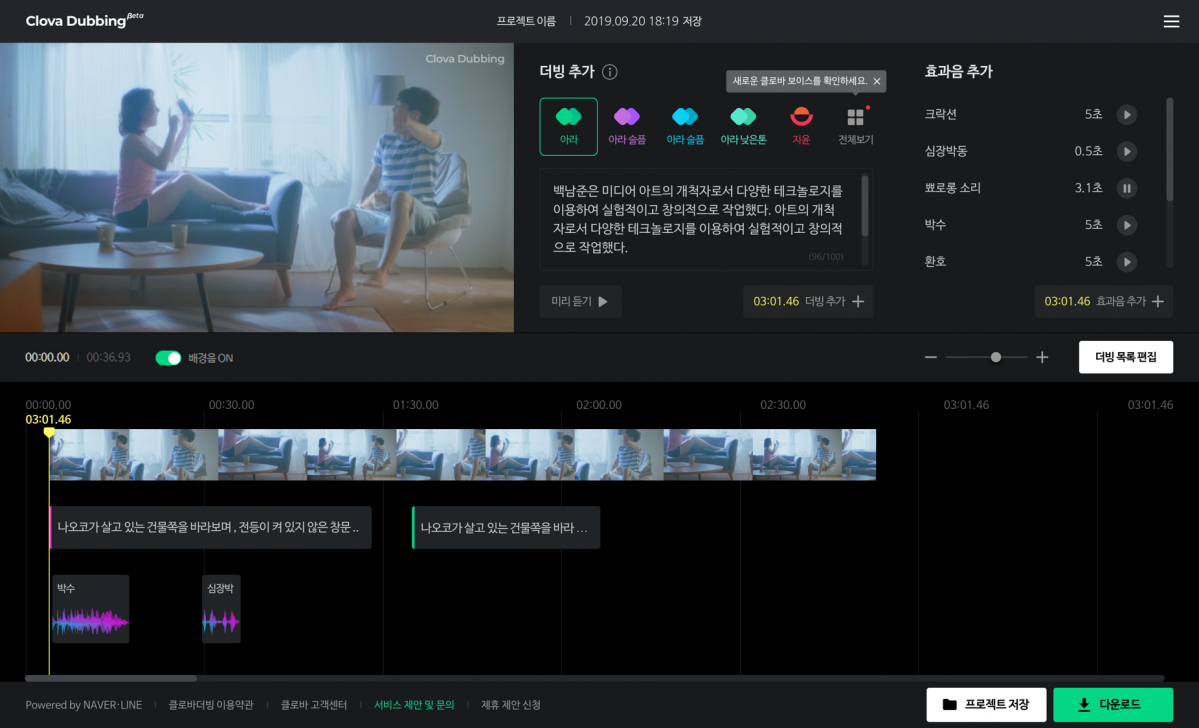This screenshot has width=1199, height=728.
Task: Click the info icon beside 더빙 추가
Action: click(x=610, y=72)
